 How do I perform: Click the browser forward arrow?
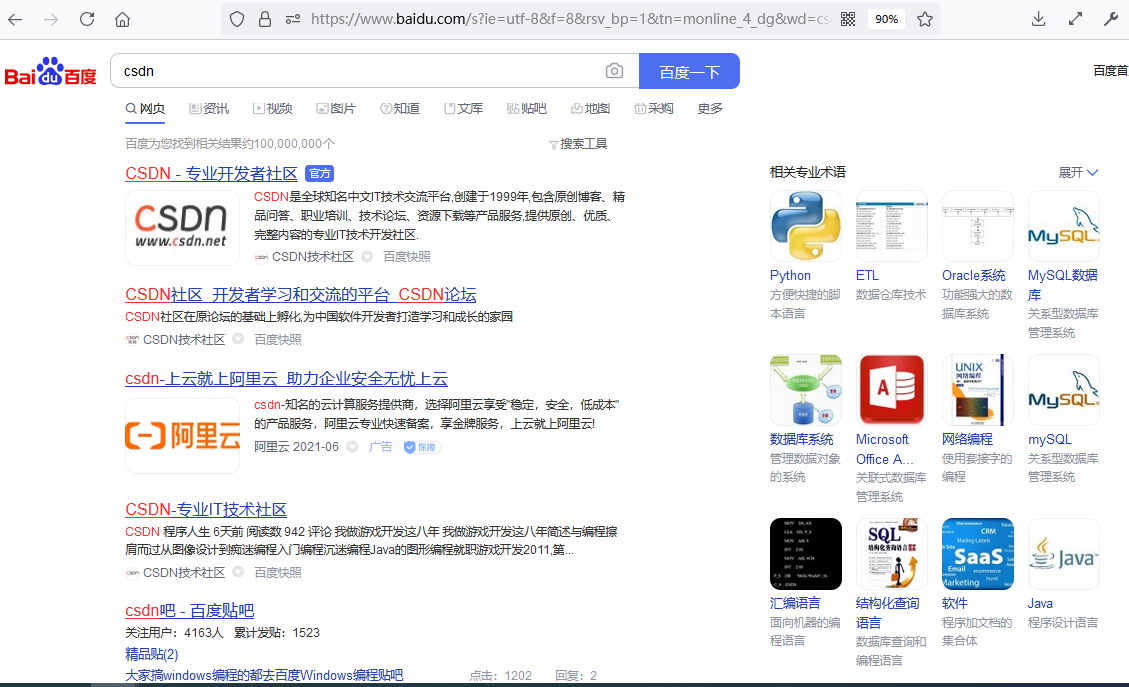coord(50,19)
